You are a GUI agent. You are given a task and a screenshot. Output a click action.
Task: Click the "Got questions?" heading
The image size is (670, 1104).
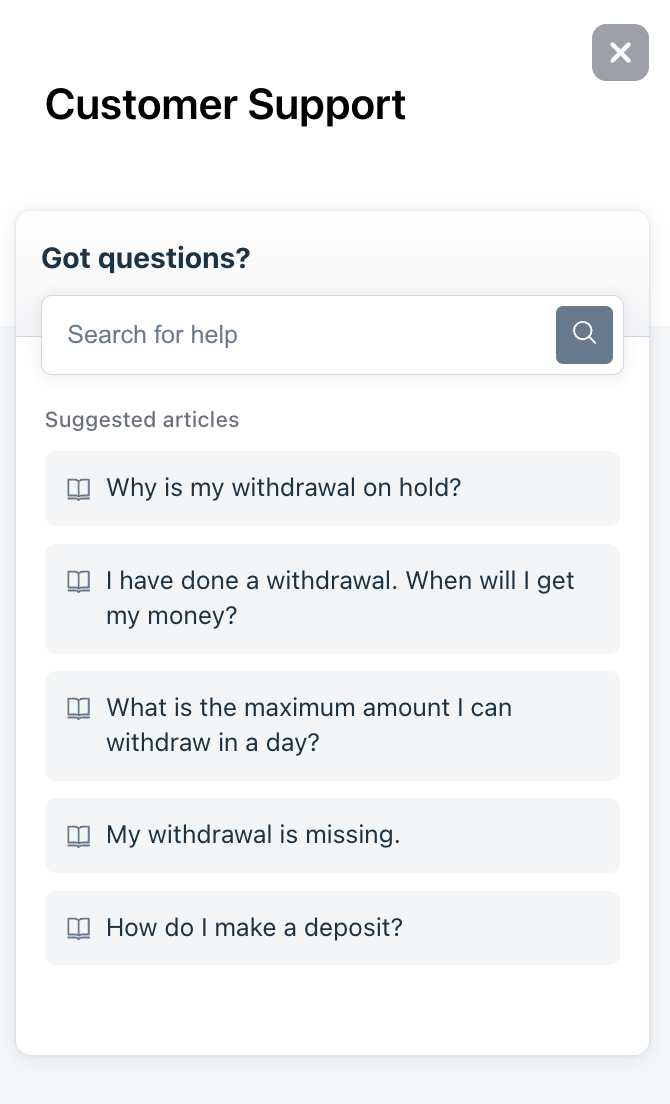146,258
